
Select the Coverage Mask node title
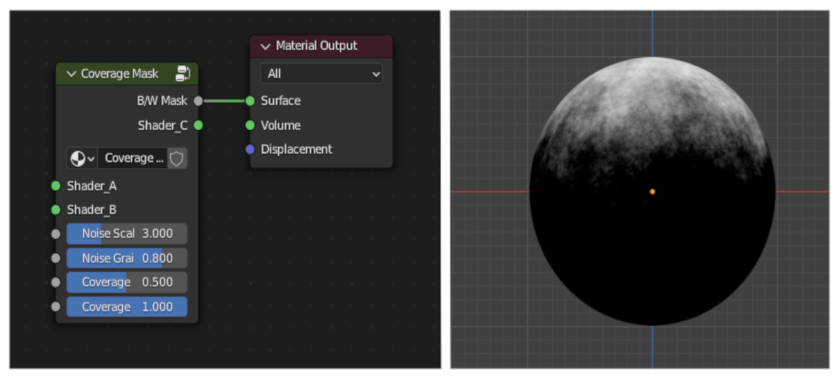click(x=119, y=74)
